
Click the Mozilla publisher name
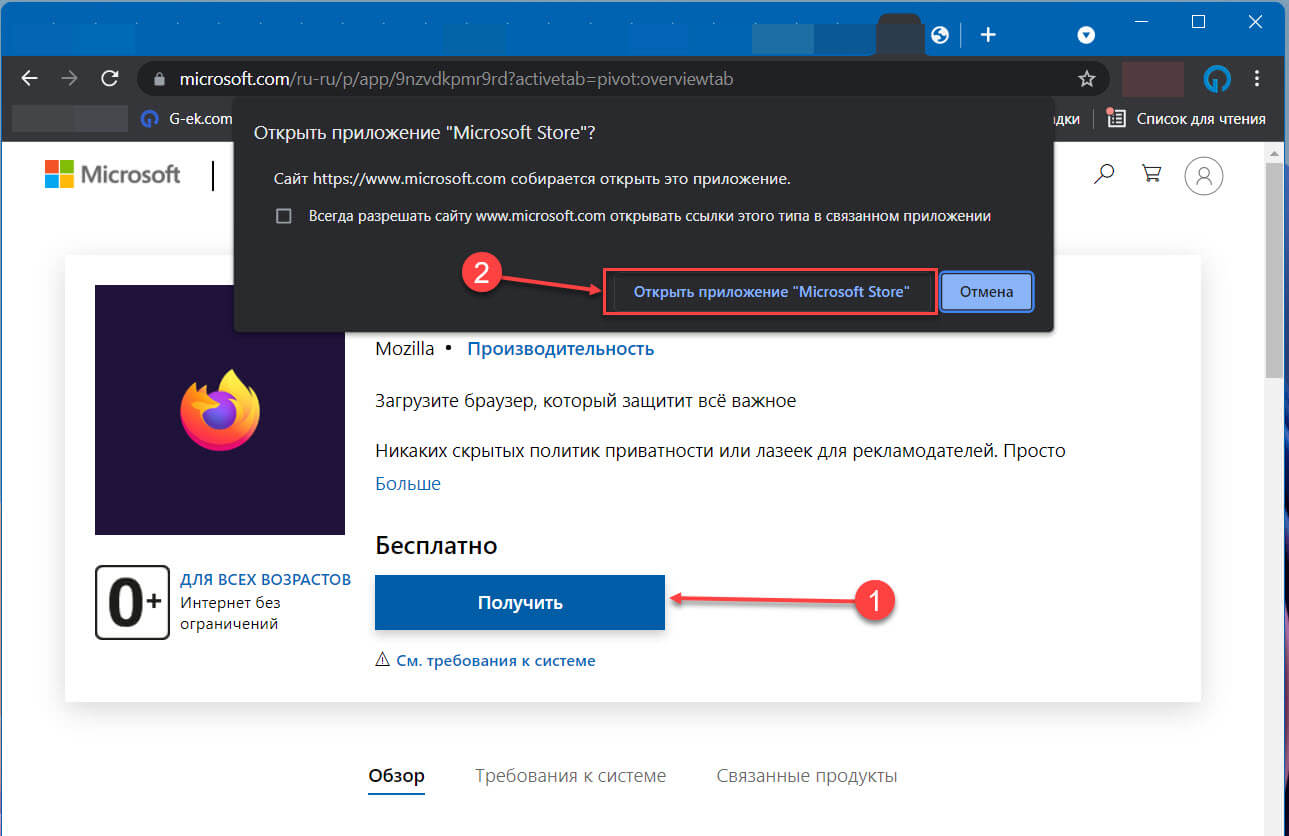tap(405, 348)
